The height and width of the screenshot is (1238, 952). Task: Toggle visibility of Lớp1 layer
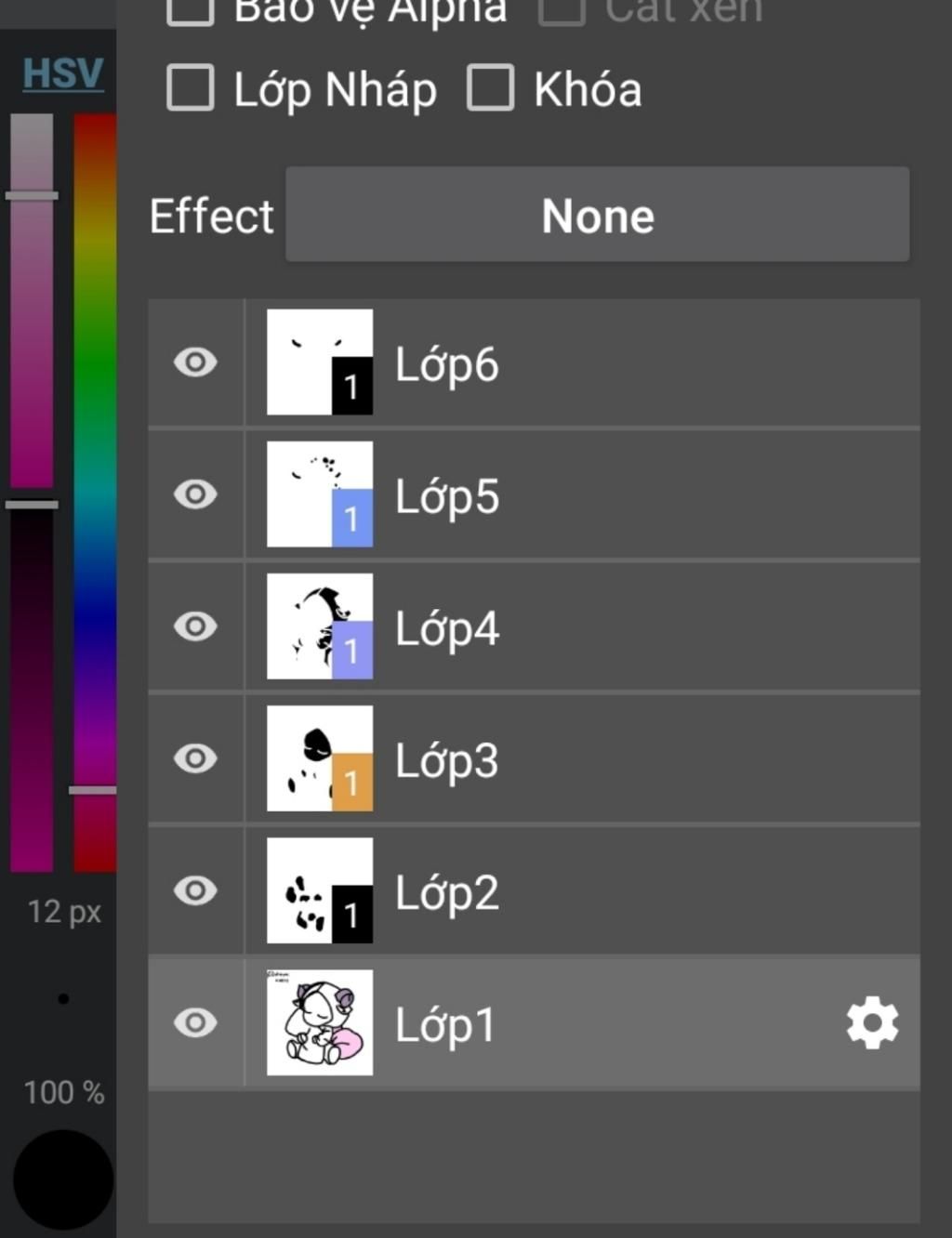(195, 1023)
